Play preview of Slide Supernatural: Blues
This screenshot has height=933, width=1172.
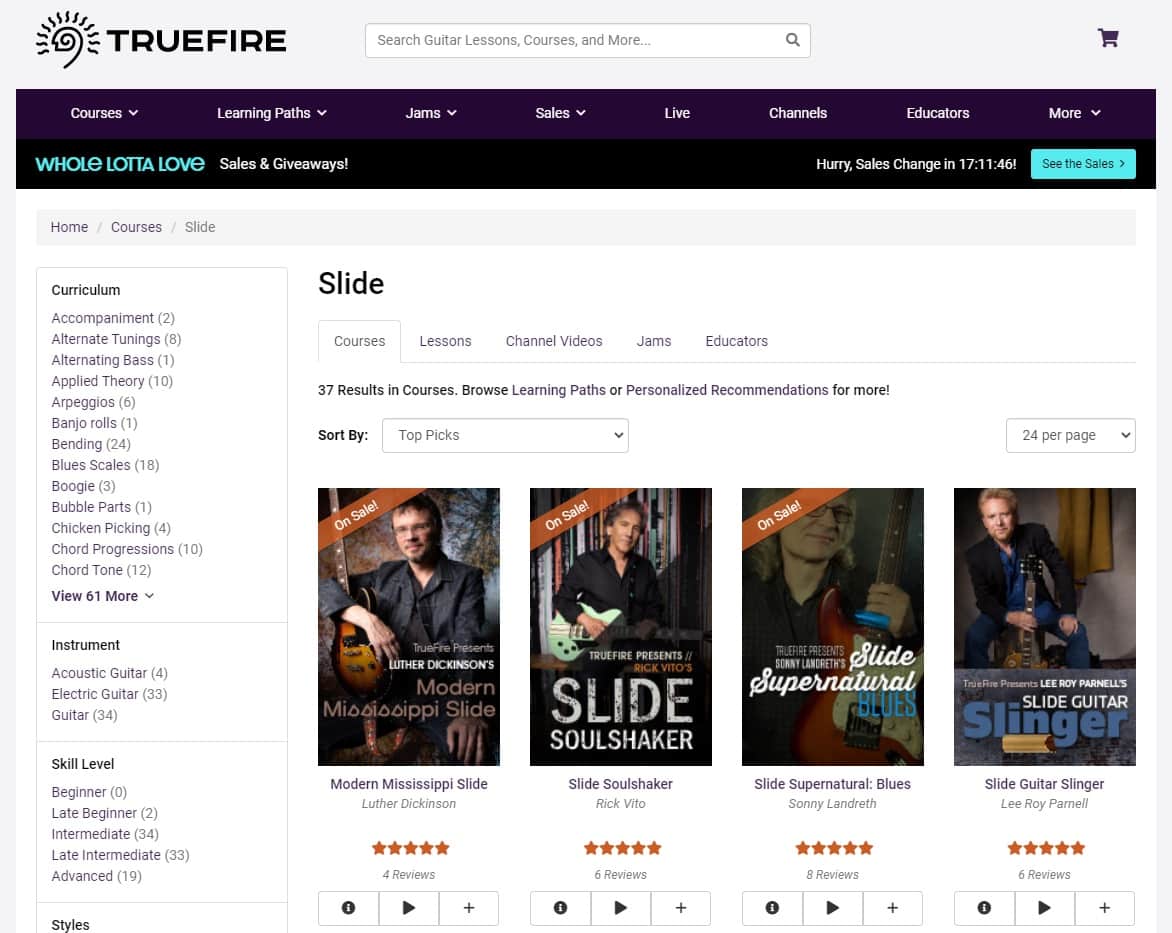pyautogui.click(x=833, y=908)
